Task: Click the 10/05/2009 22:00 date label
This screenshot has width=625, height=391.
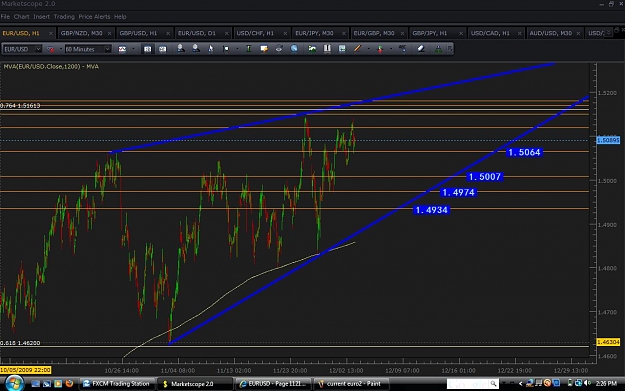Action: tap(26, 370)
